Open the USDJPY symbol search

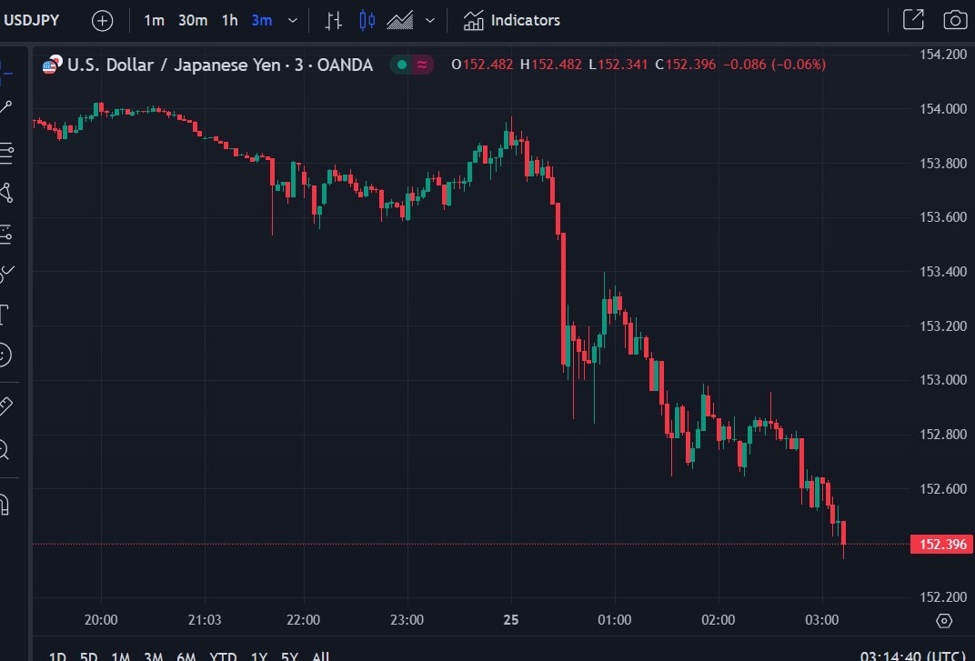pos(32,20)
